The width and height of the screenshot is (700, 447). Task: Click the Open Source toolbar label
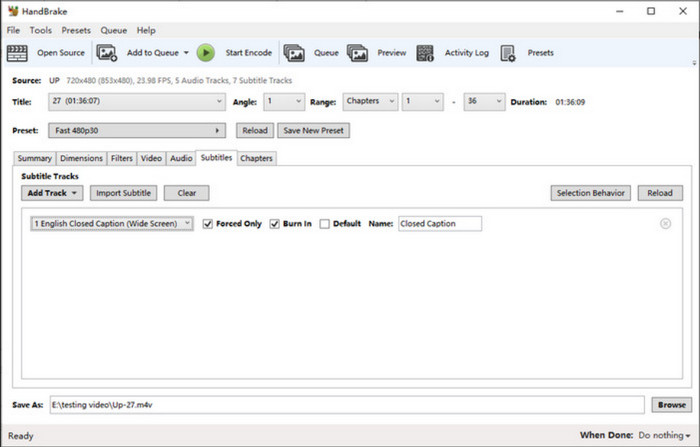click(61, 53)
